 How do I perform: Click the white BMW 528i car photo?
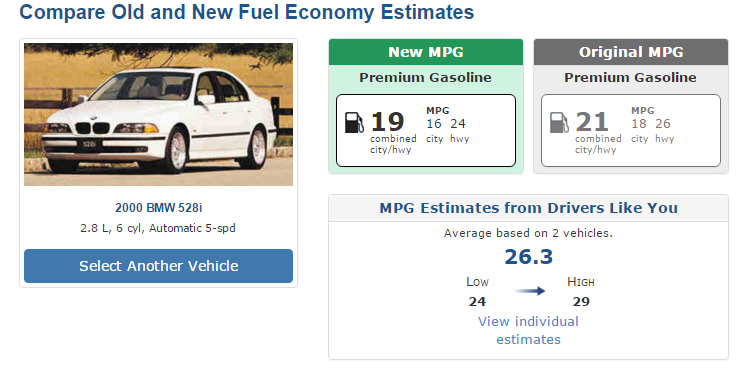[x=159, y=115]
